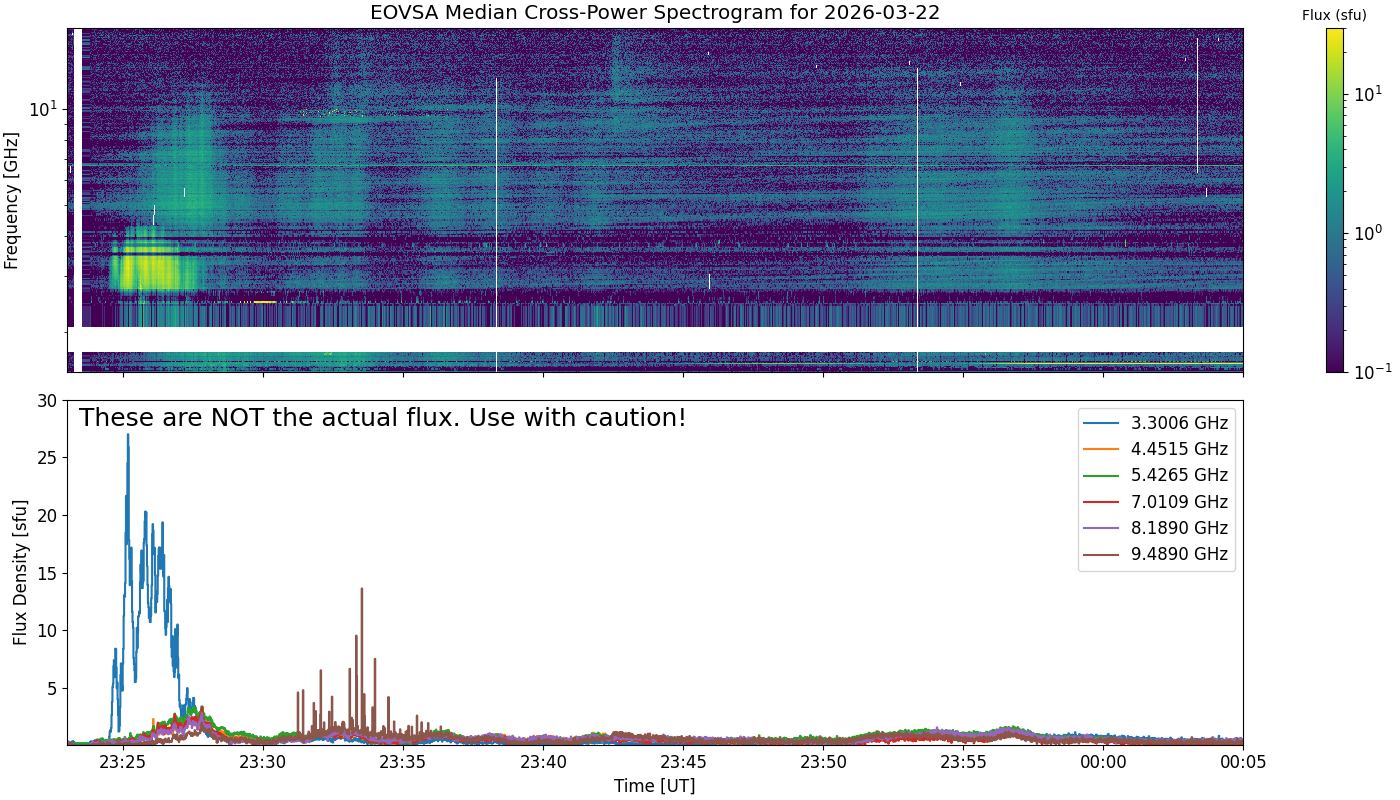Click the 3.3006 GHz legend entry

tap(1156, 422)
